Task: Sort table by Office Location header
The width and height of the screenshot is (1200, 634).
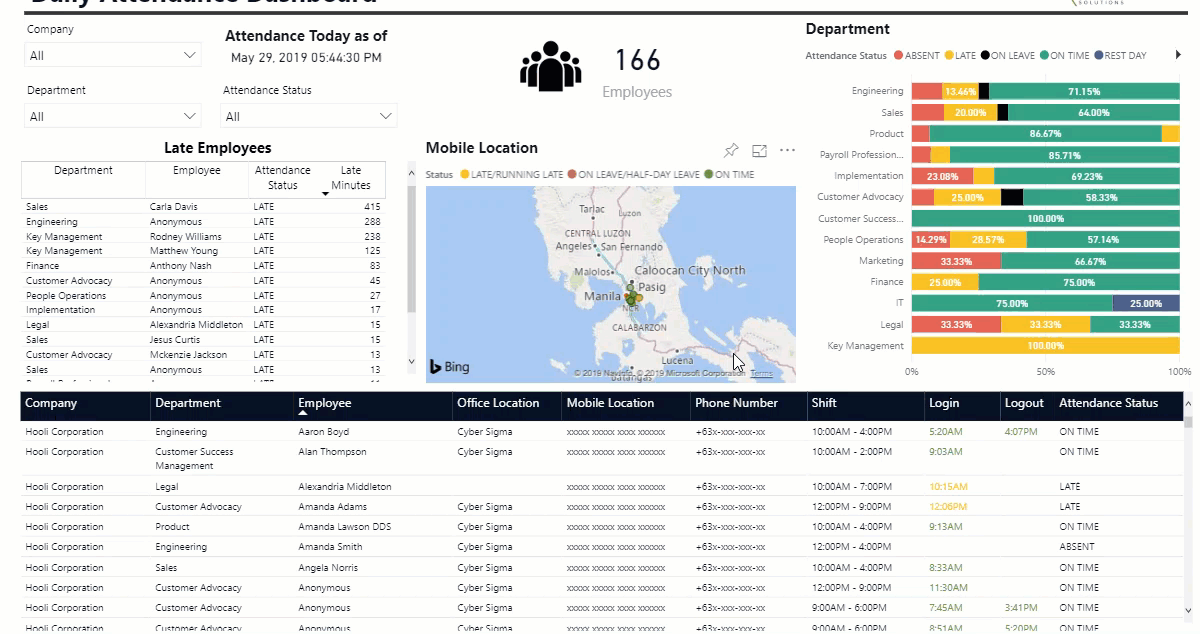Action: tap(498, 403)
